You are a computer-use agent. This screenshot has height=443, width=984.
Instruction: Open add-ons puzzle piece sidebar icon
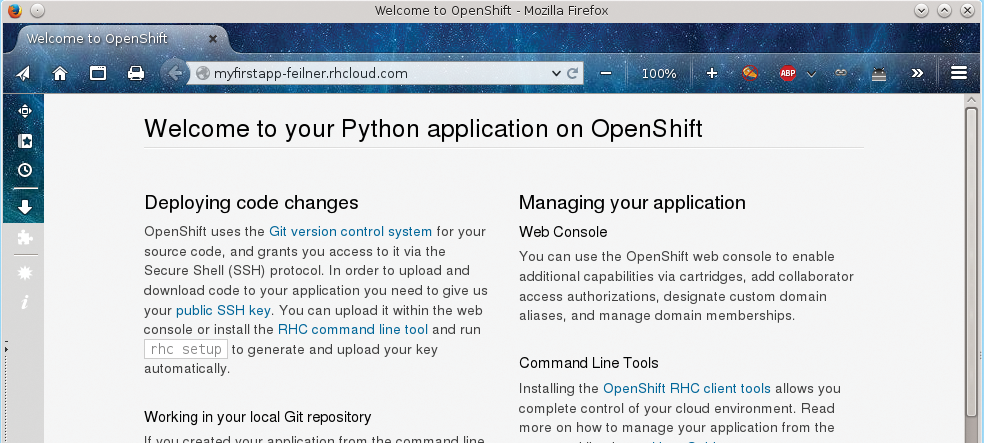pyautogui.click(x=24, y=237)
